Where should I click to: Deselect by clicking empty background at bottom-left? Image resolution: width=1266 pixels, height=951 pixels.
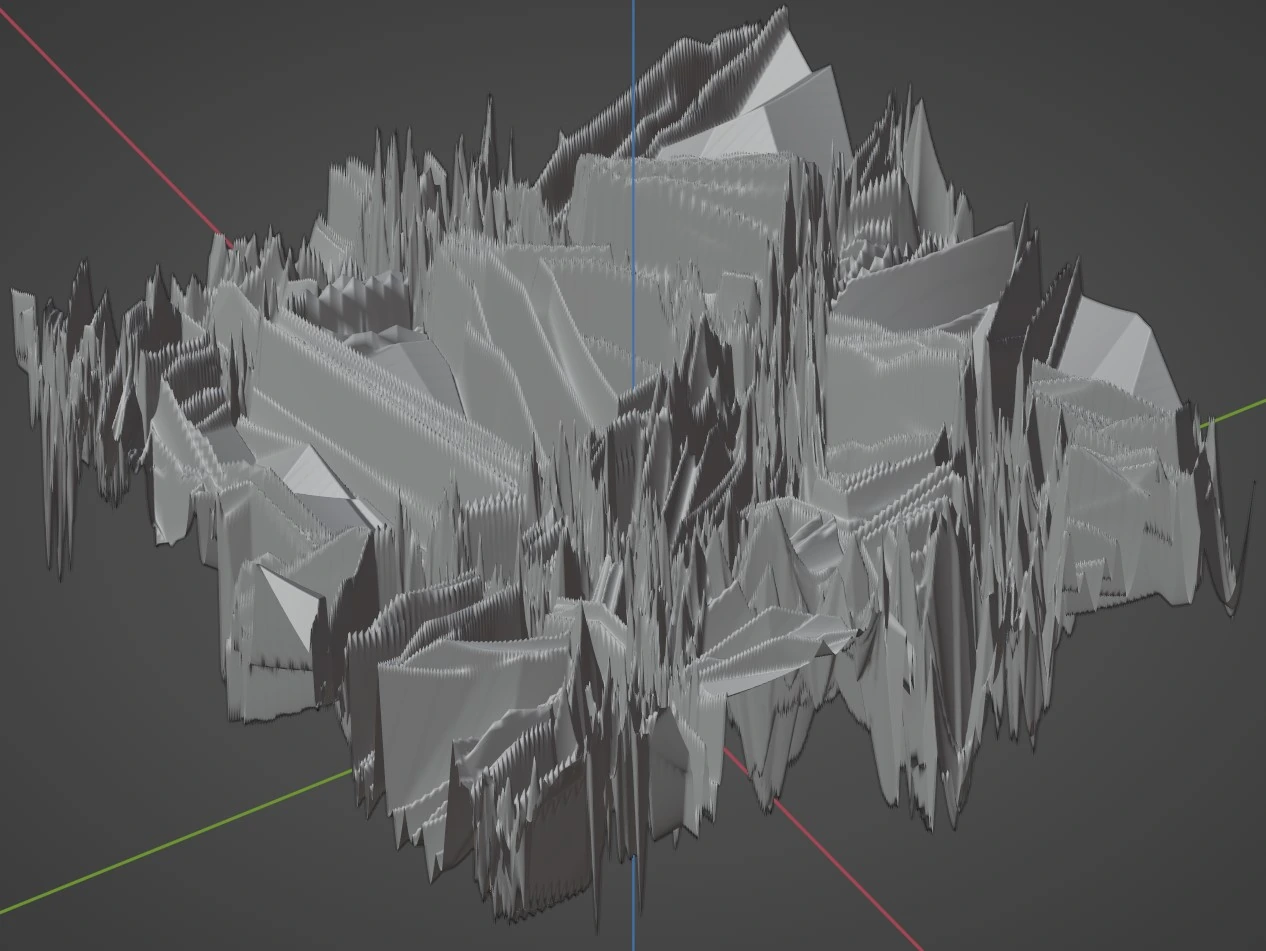click(x=100, y=700)
